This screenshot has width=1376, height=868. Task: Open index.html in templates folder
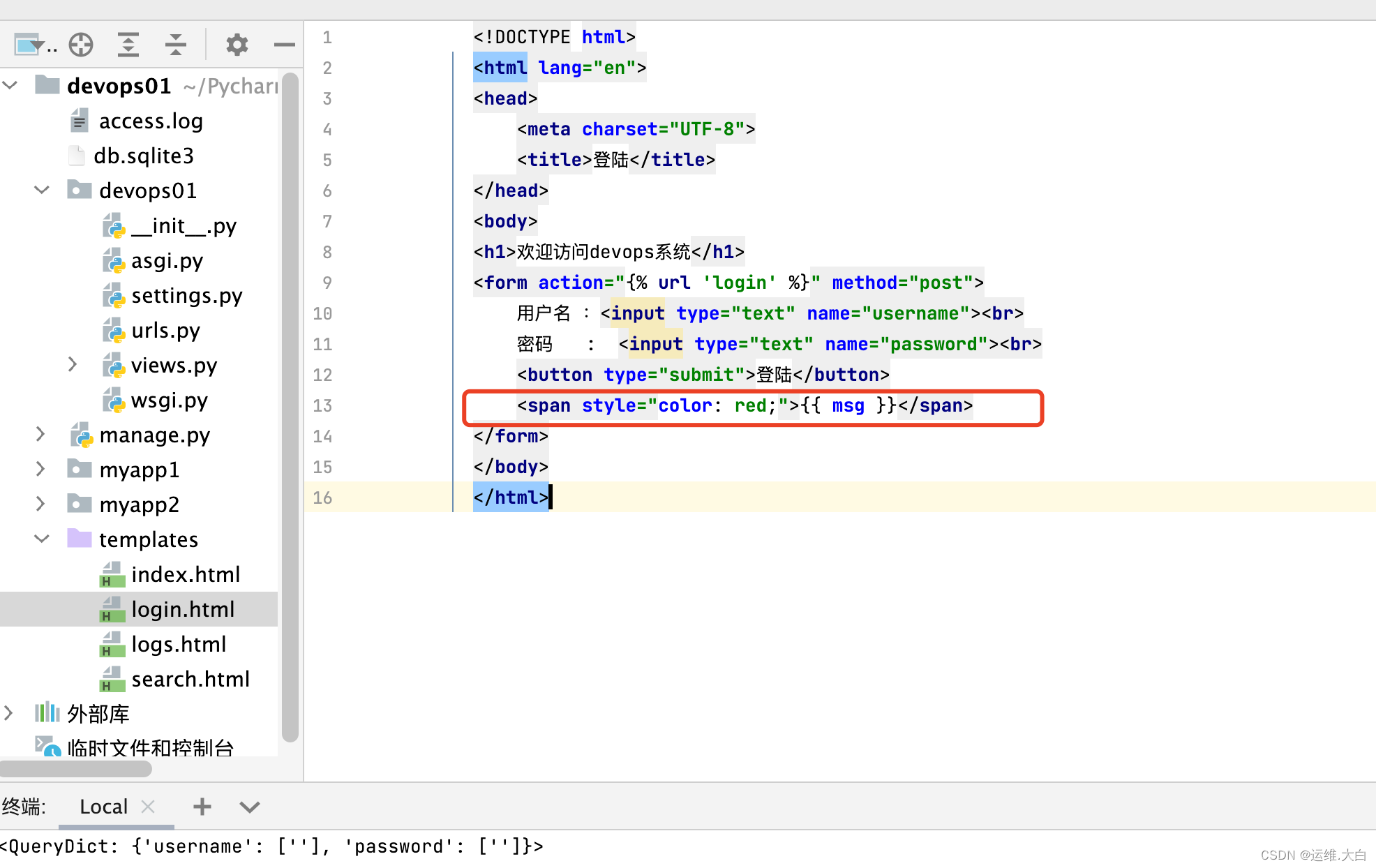click(x=183, y=574)
